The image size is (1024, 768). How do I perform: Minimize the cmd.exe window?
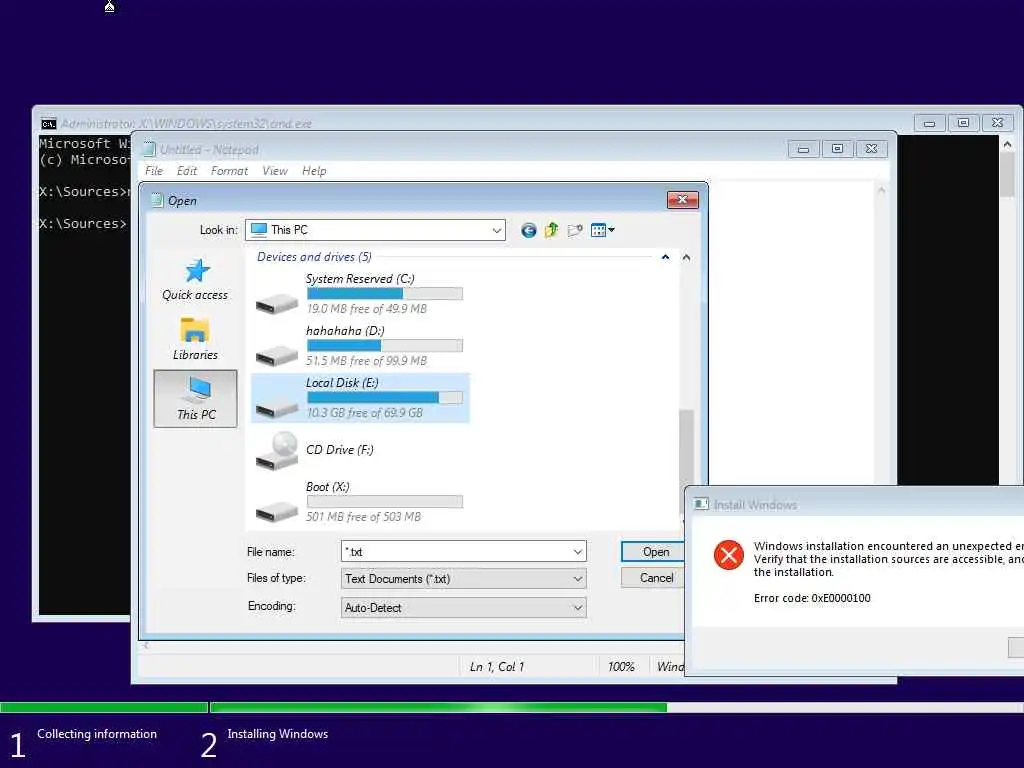tap(929, 123)
